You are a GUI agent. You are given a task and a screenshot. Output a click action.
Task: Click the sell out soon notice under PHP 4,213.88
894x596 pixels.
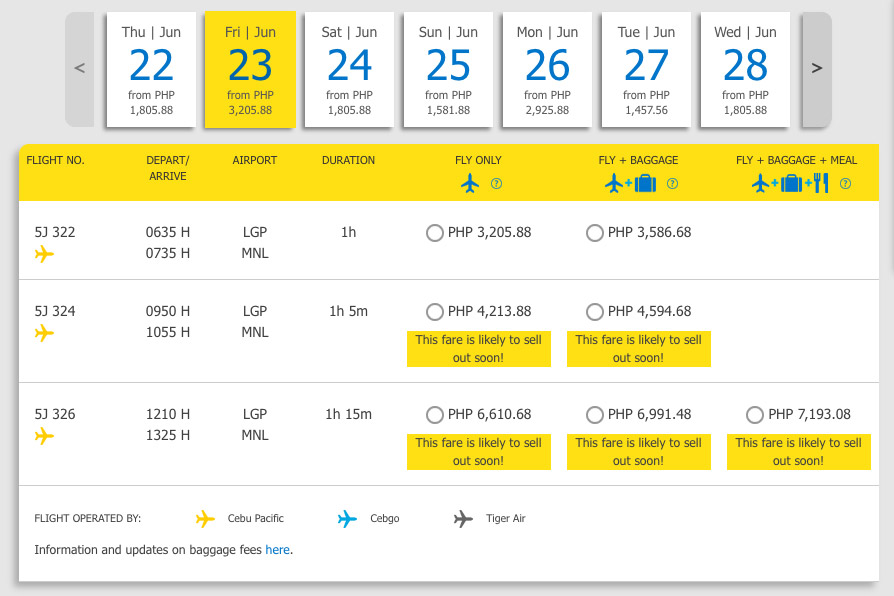[x=478, y=348]
